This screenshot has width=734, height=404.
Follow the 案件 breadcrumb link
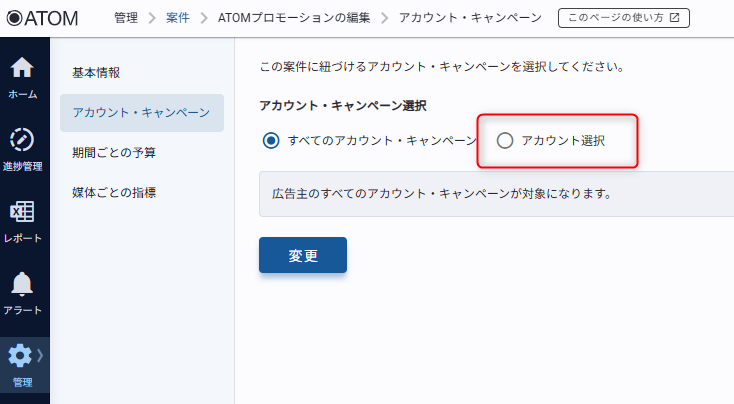(x=180, y=18)
